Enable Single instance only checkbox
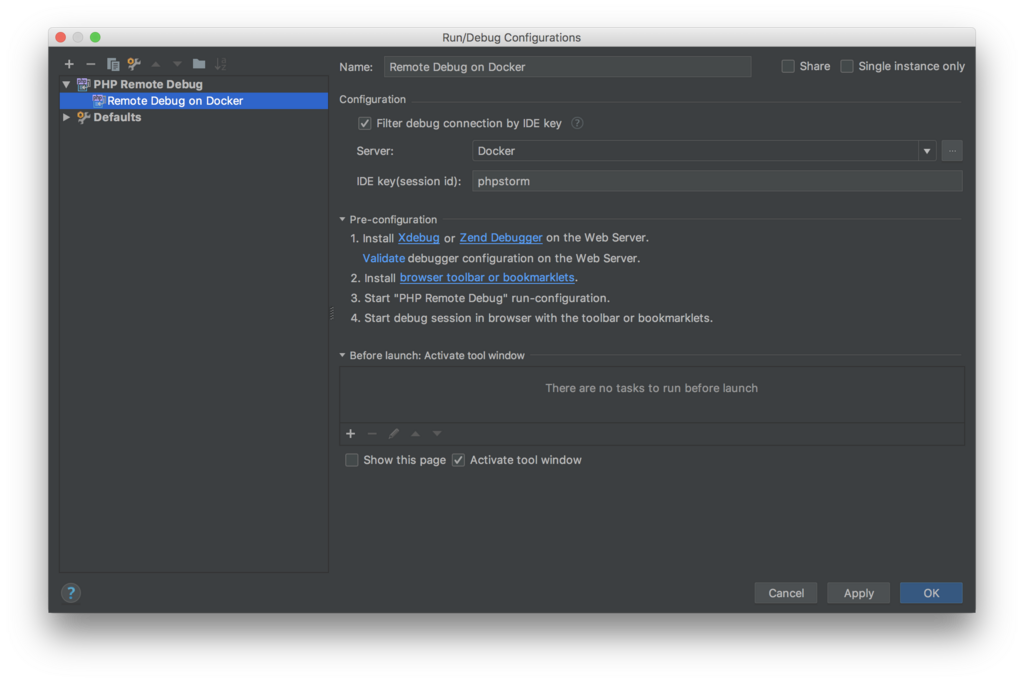 coord(847,67)
